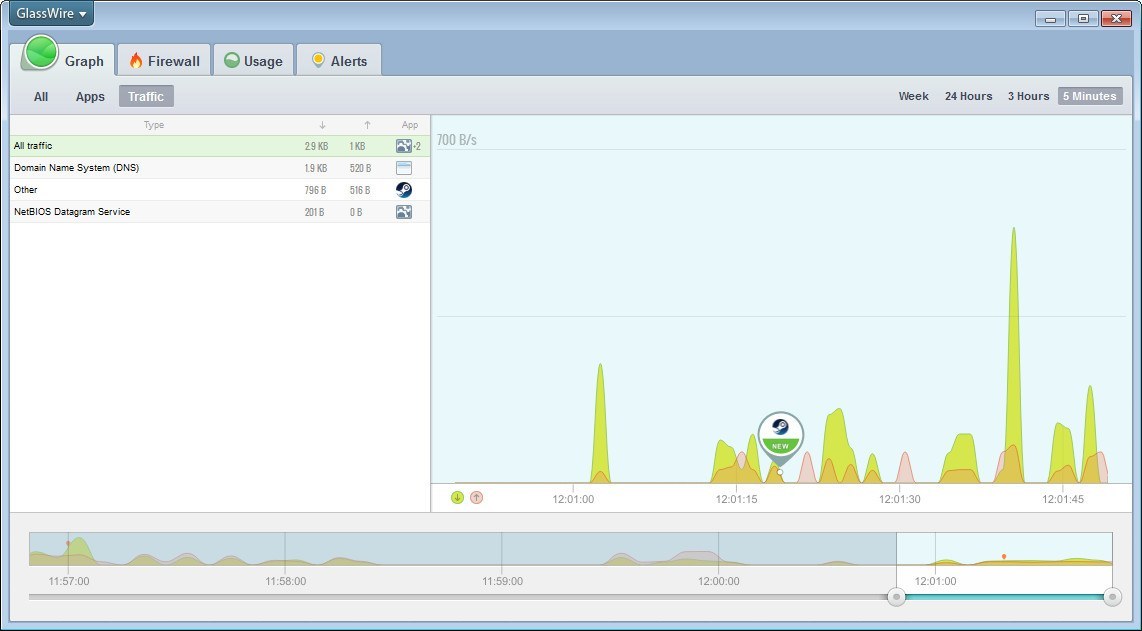Screen dimensions: 1142x631
Task: Click the NetBIOS Datagram Service app icon
Action: pos(404,212)
